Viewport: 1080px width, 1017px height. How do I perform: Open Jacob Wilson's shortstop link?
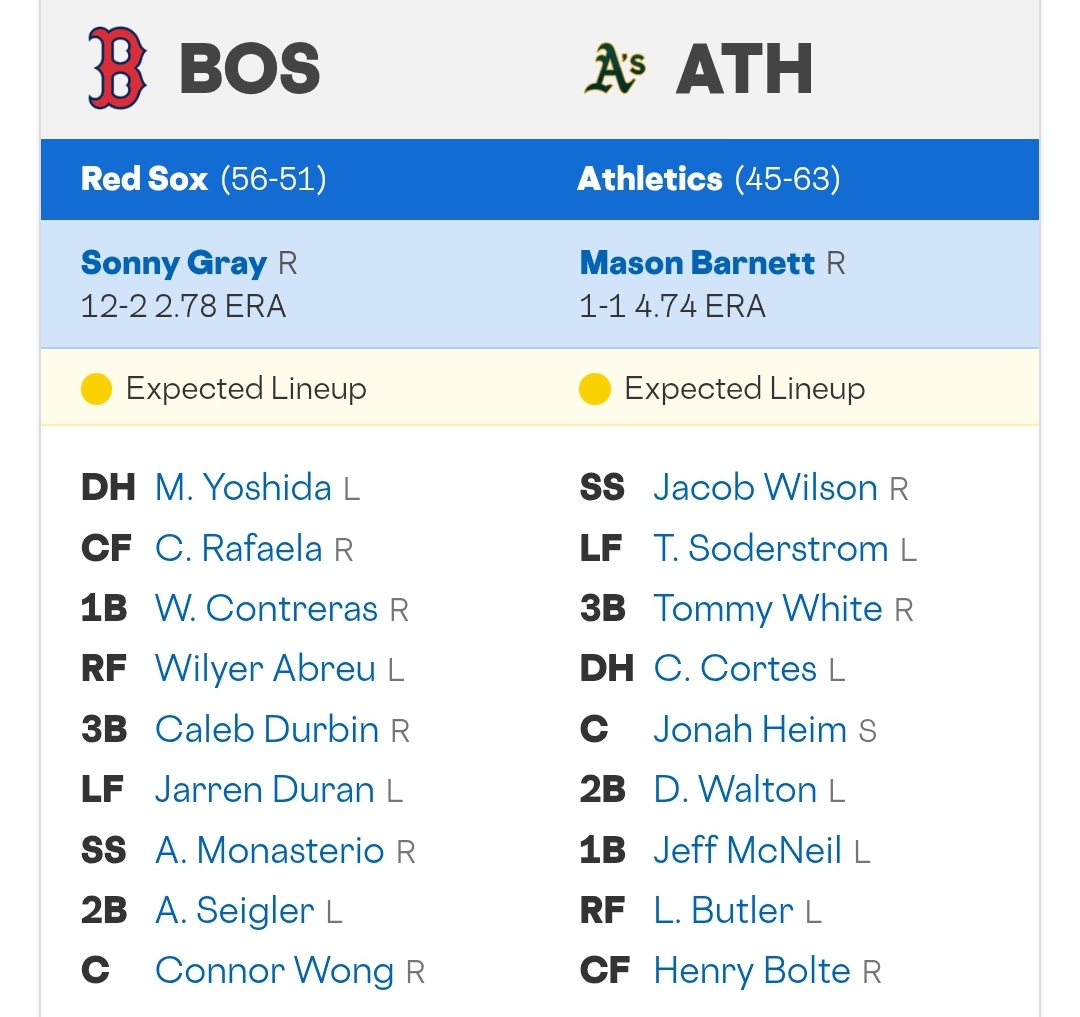coord(765,487)
